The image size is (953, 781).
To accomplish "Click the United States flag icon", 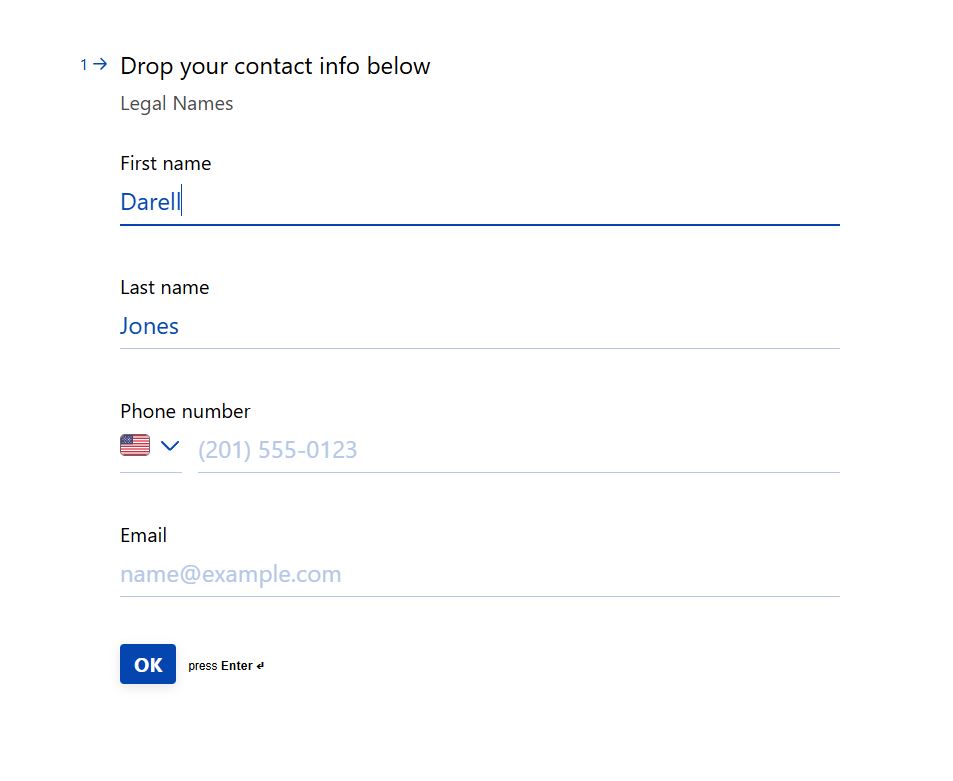I will click(x=135, y=446).
